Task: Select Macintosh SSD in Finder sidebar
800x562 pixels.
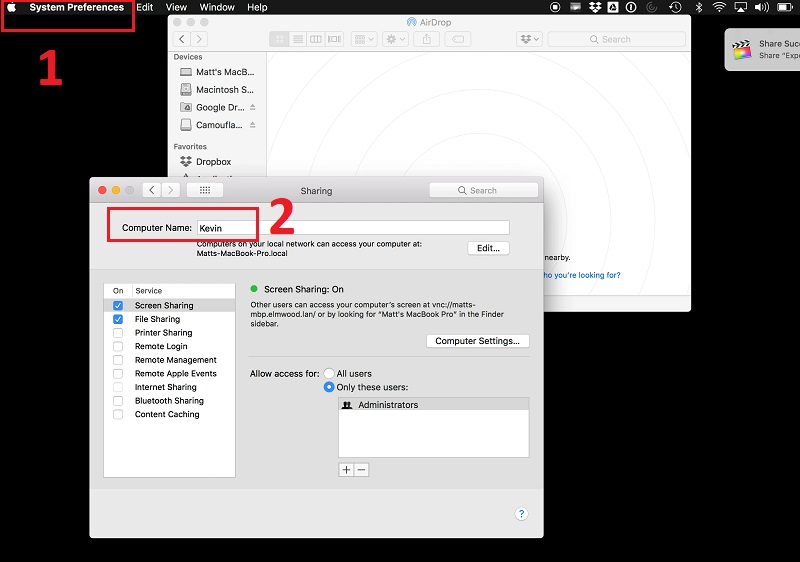Action: point(218,90)
